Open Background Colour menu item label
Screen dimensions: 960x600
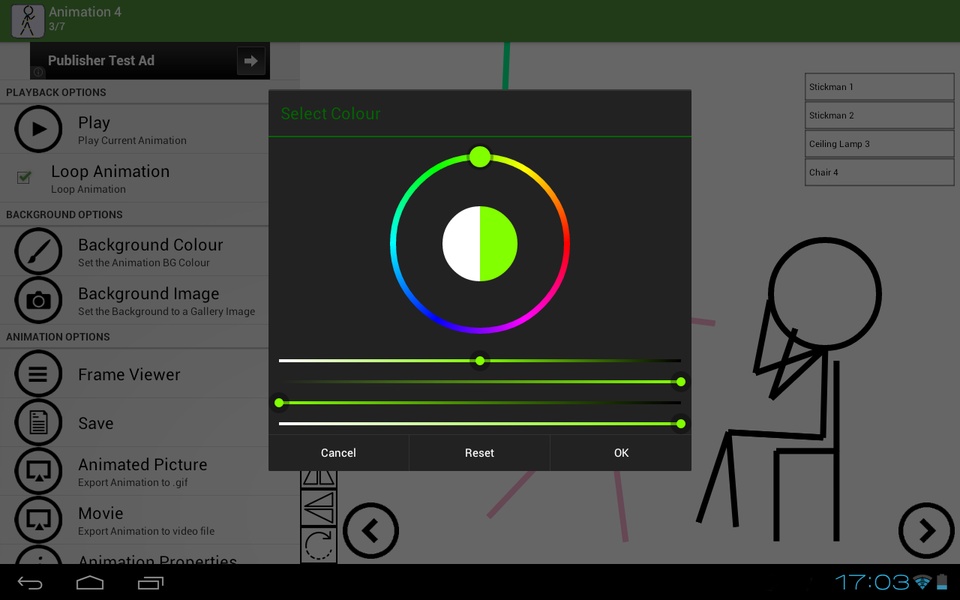pyautogui.click(x=151, y=245)
